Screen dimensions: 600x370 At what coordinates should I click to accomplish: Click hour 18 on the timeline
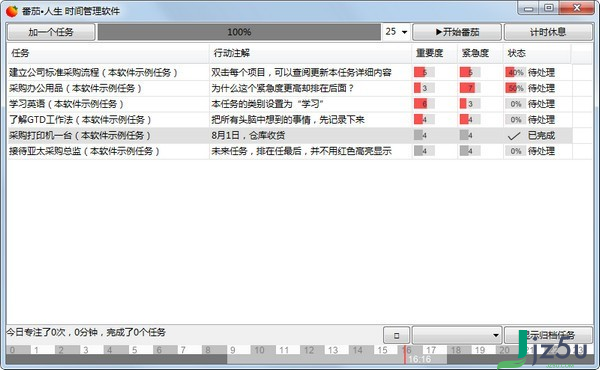tap(456, 350)
